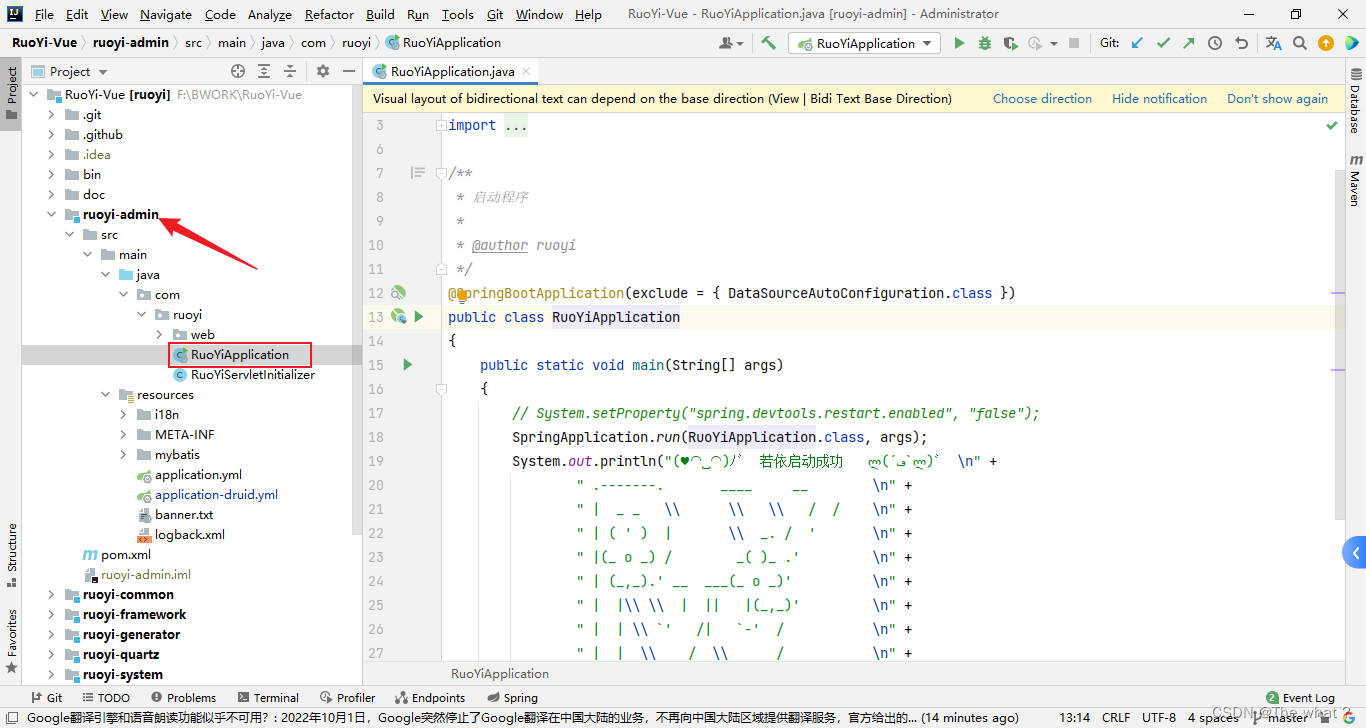Image resolution: width=1366 pixels, height=728 pixels.
Task: Click the greyed-out Stop square icon
Action: 1074,43
